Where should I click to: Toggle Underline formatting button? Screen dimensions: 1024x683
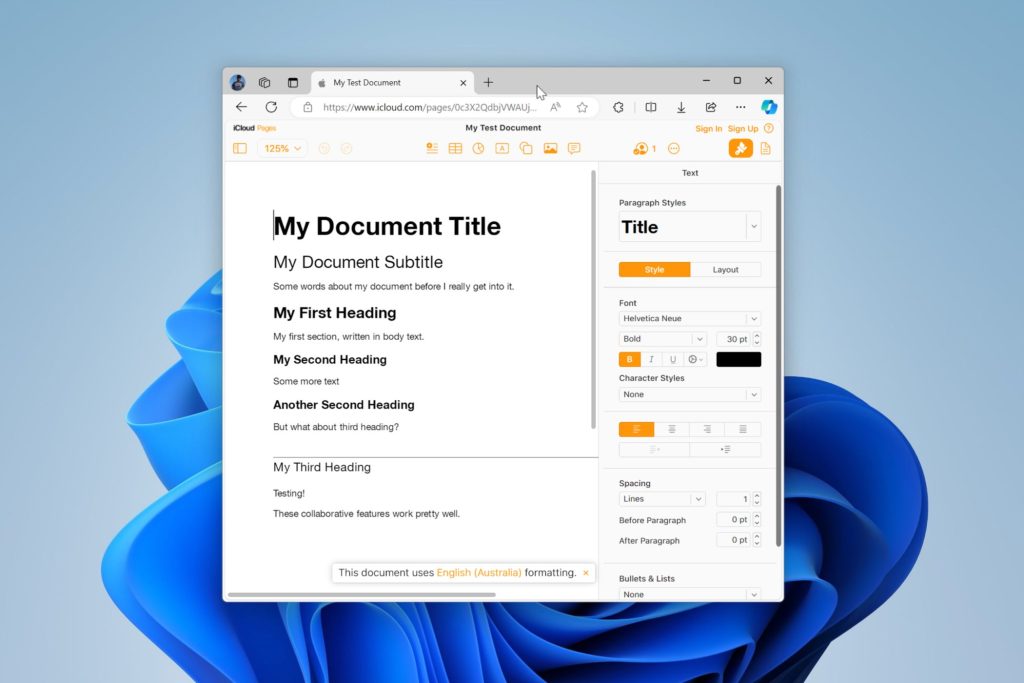pos(673,359)
